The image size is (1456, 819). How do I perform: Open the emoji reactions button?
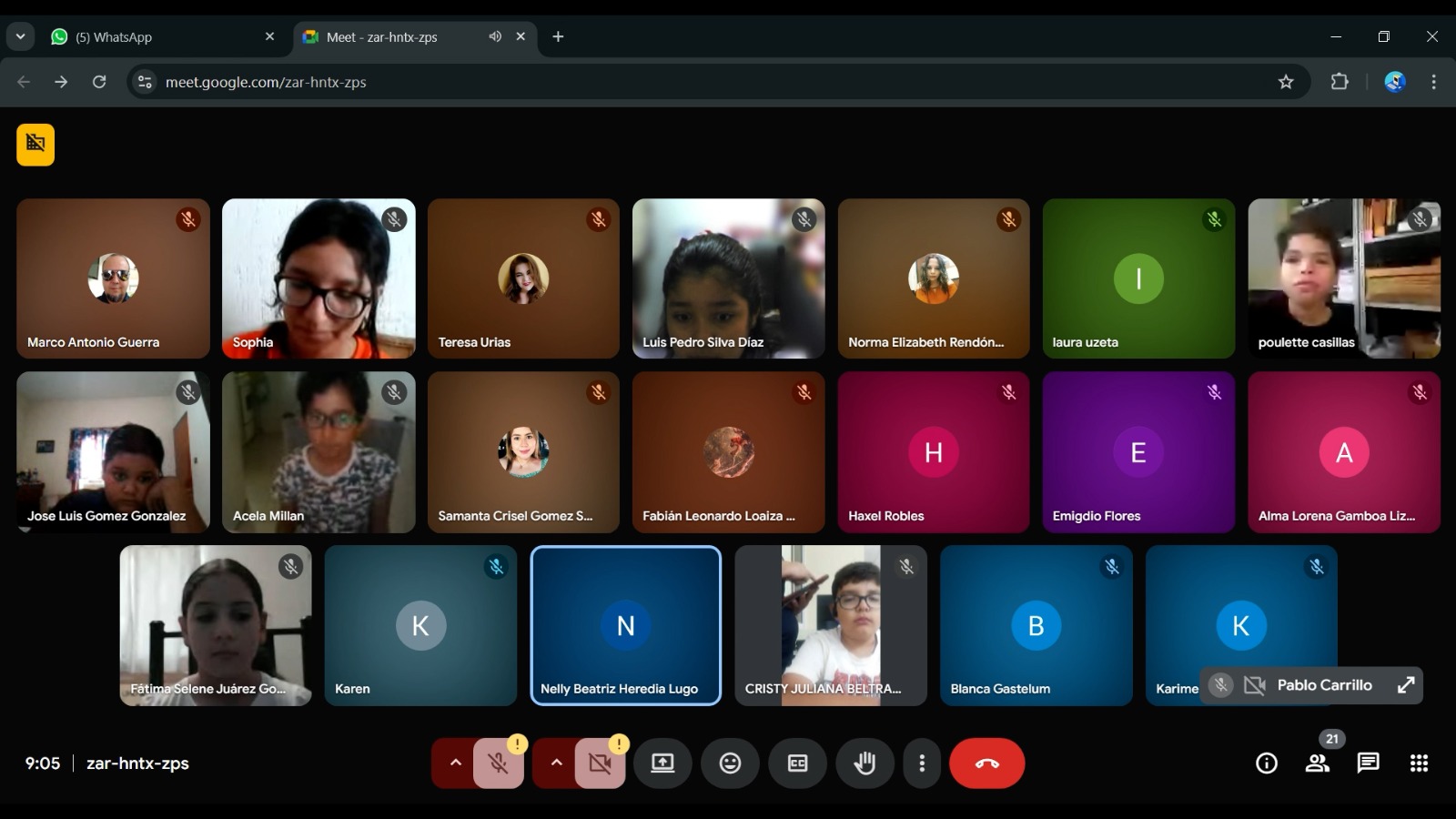pyautogui.click(x=730, y=763)
